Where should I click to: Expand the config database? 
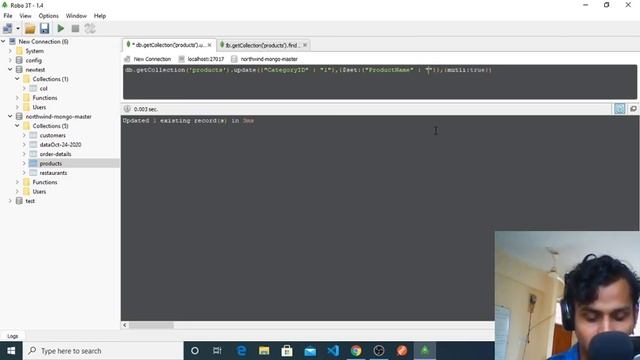coord(10,60)
